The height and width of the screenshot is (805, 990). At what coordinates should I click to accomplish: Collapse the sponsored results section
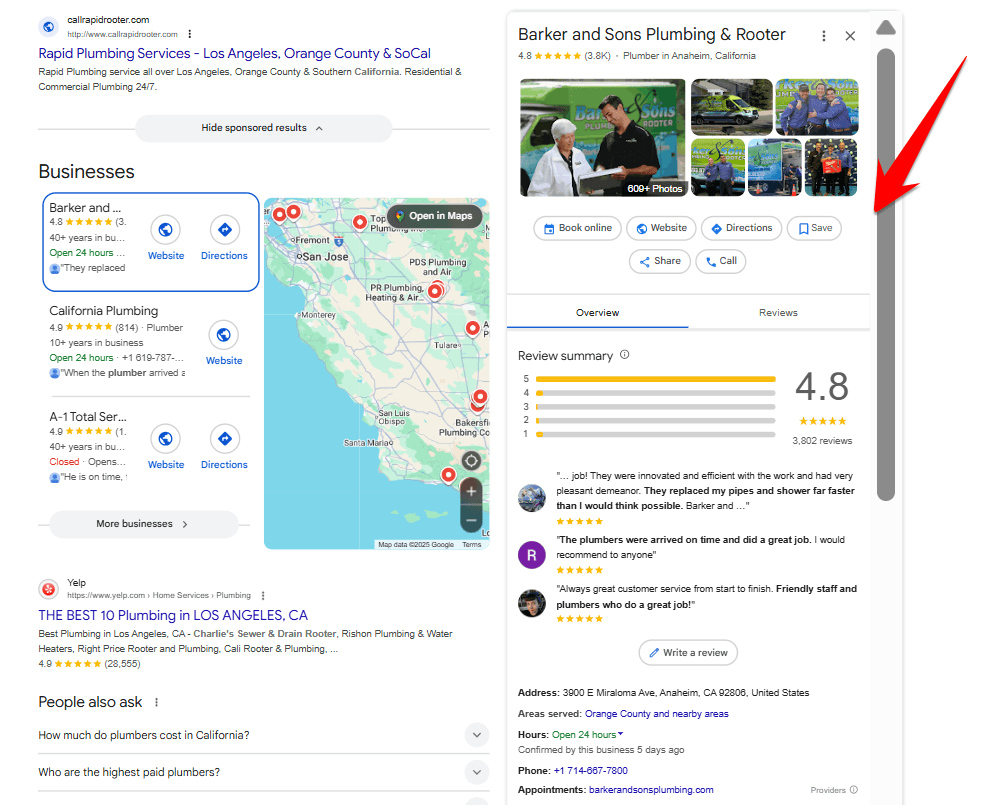pos(263,128)
